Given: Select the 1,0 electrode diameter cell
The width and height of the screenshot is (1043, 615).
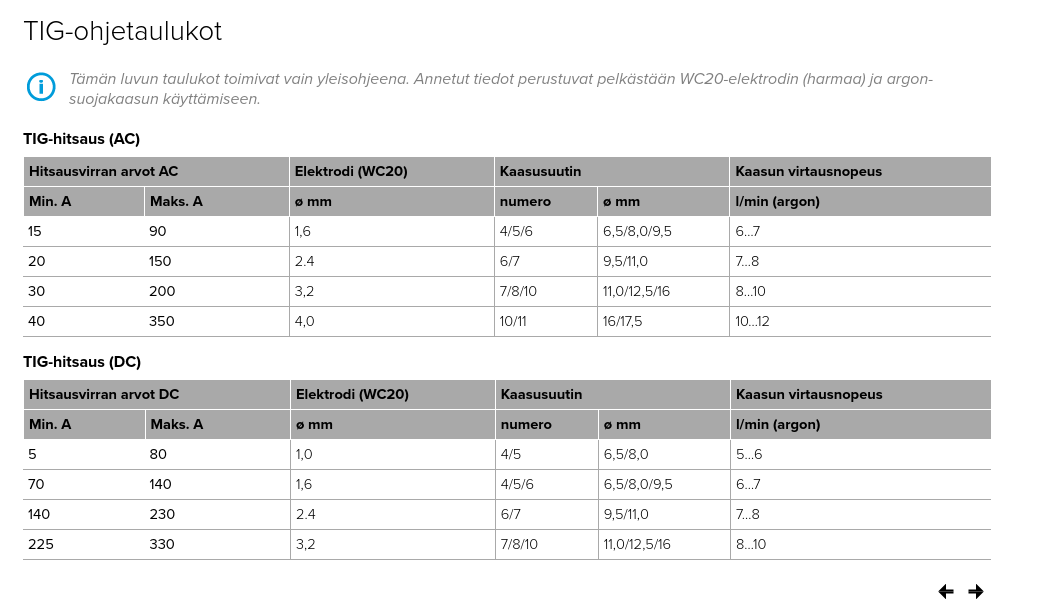Looking at the screenshot, I should (304, 455).
